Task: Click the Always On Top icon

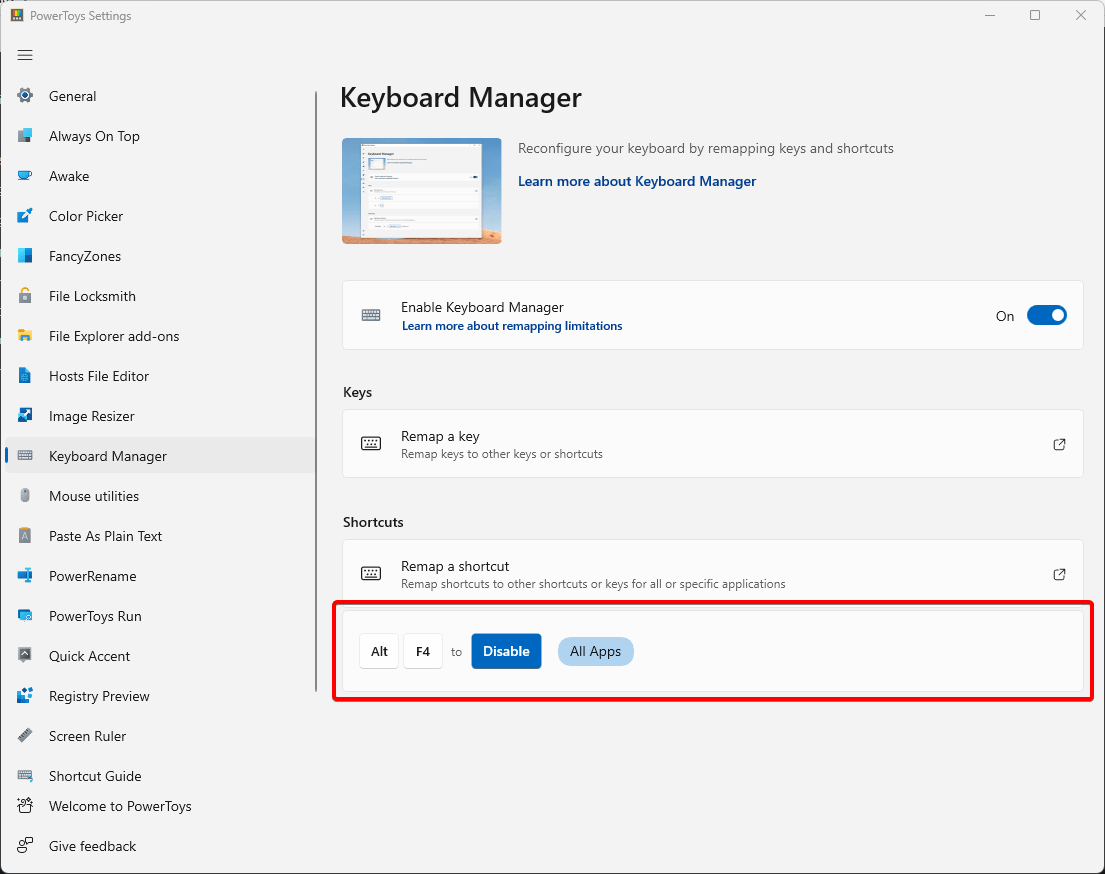Action: coord(25,135)
